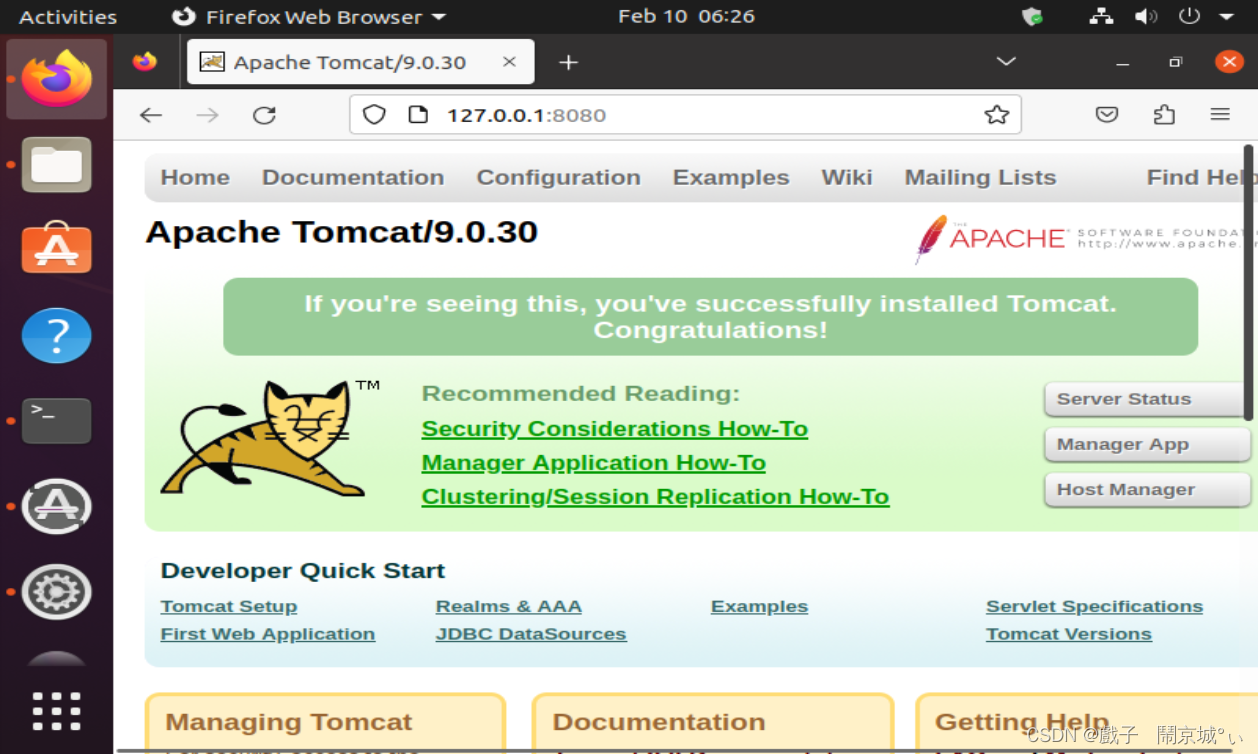Open the Firefox hamburger menu

(x=1220, y=115)
